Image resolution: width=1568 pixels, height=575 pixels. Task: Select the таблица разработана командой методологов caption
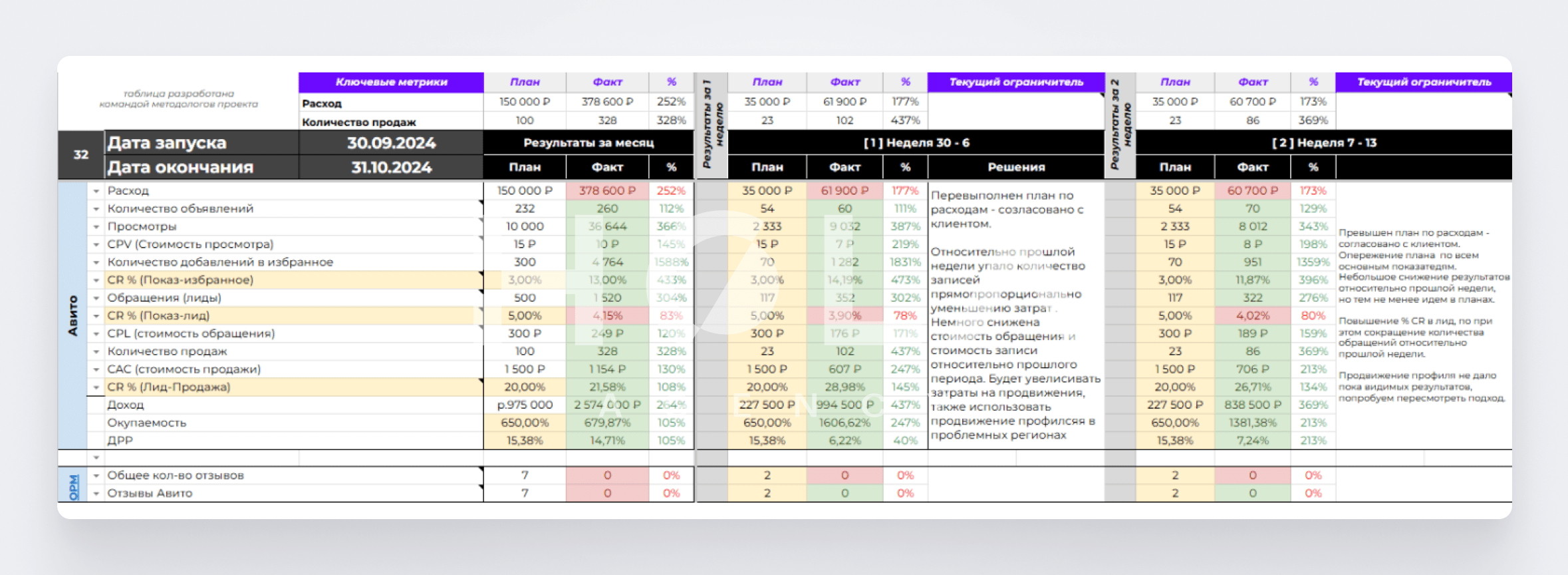[178, 98]
